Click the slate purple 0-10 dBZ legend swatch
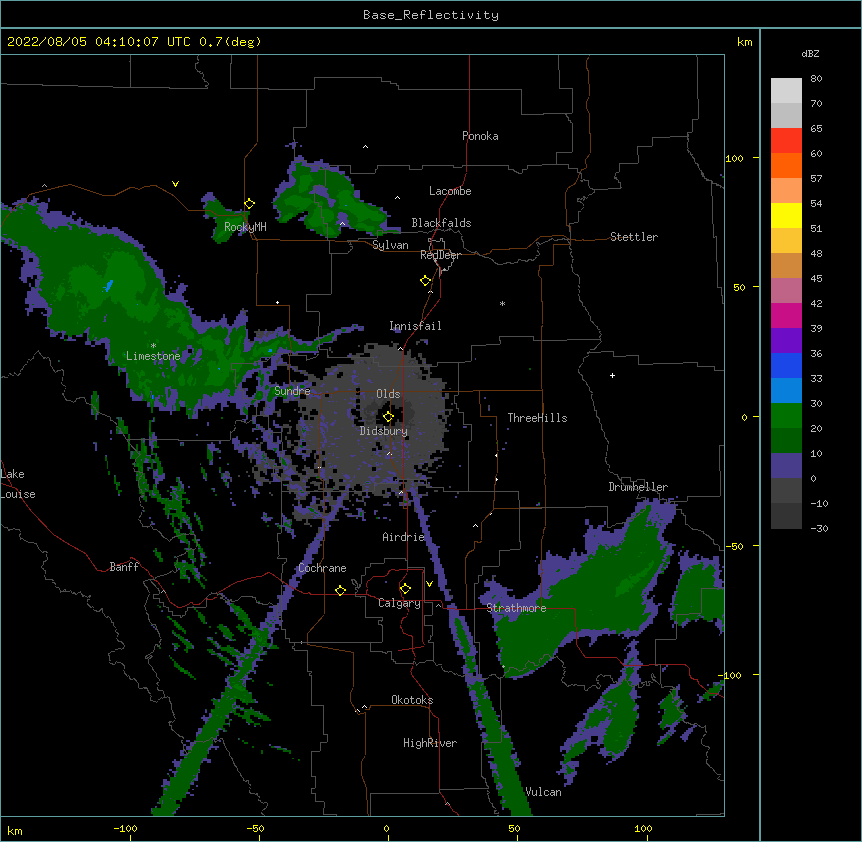This screenshot has width=862, height=842. tap(786, 466)
